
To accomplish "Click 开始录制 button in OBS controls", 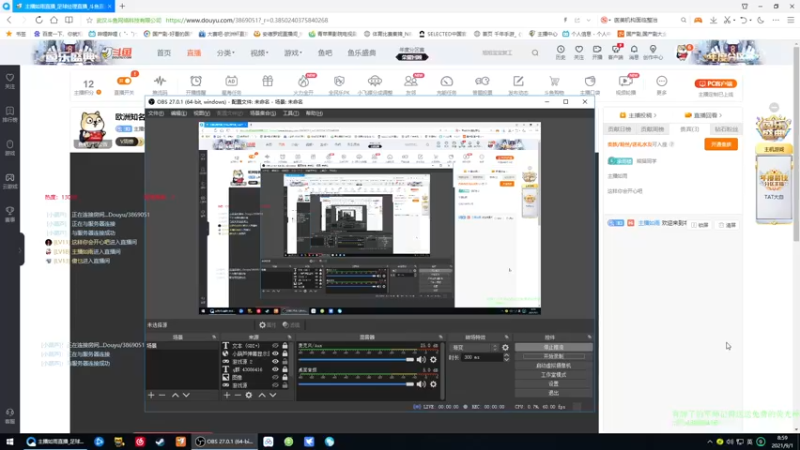I will pyautogui.click(x=554, y=357).
